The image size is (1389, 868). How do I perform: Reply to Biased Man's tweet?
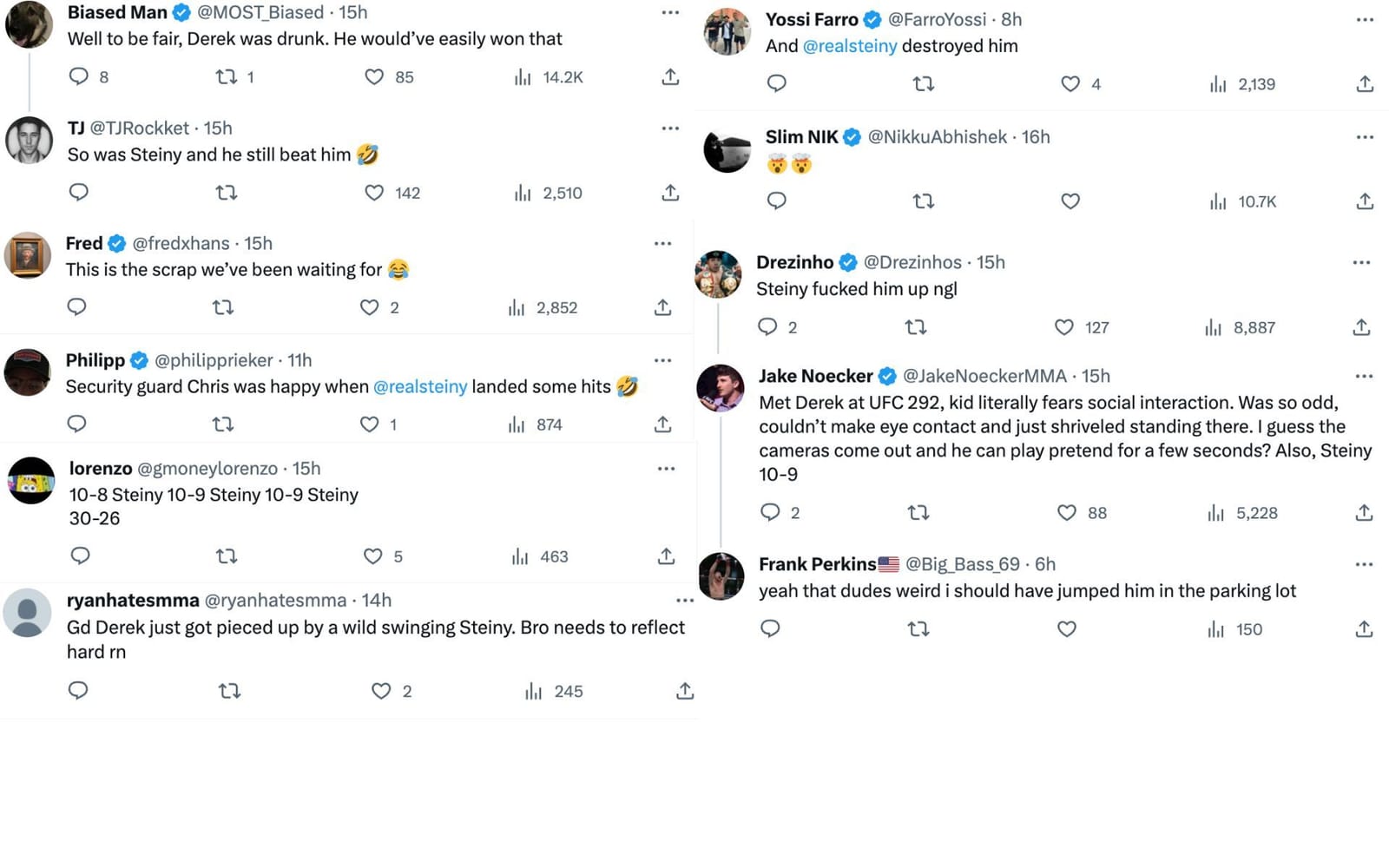tap(79, 76)
